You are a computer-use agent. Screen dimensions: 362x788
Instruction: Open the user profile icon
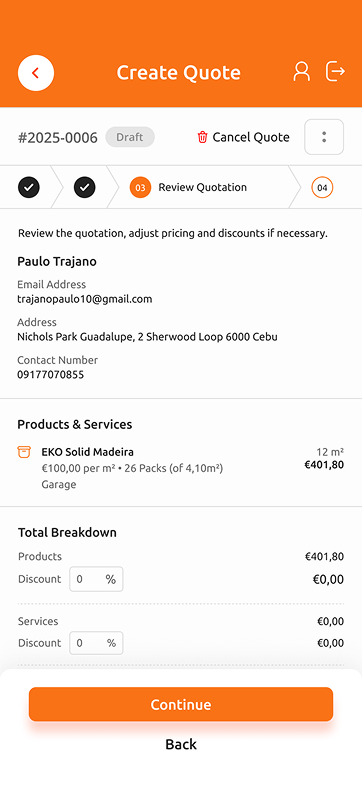pos(302,71)
